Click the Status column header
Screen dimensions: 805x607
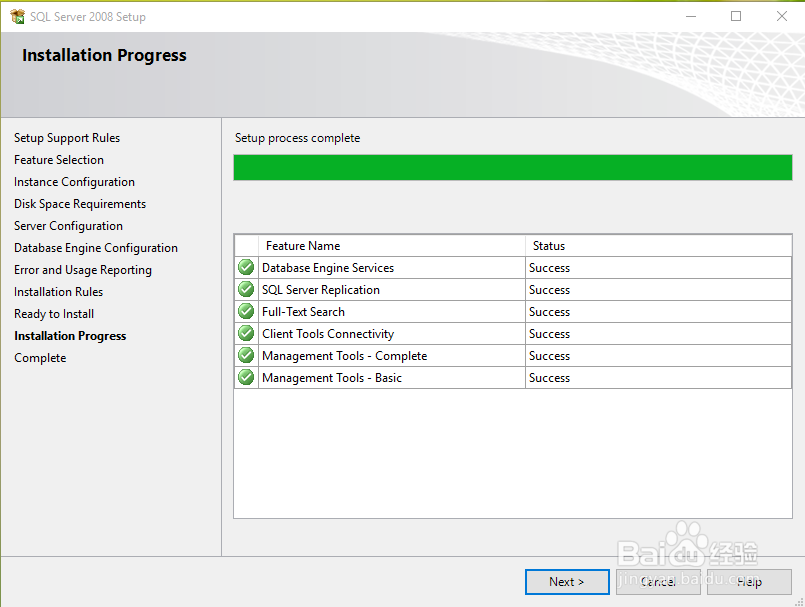(x=658, y=246)
